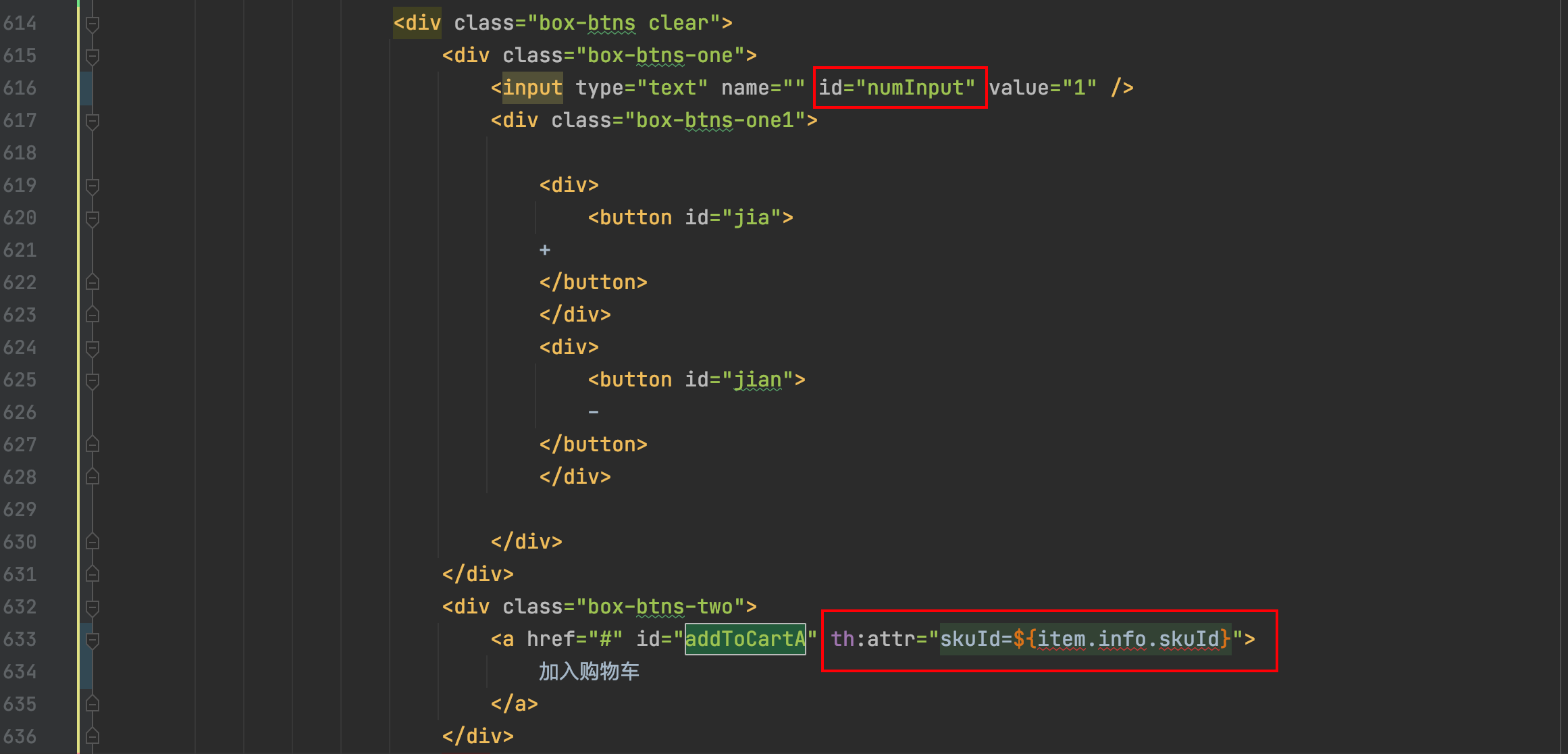Click the highlighted input tag on line 616

pos(532,88)
